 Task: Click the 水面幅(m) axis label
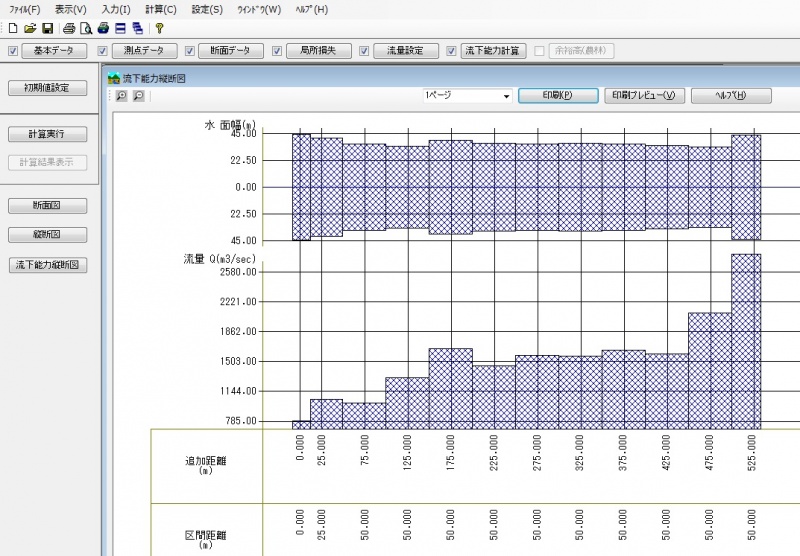230,124
